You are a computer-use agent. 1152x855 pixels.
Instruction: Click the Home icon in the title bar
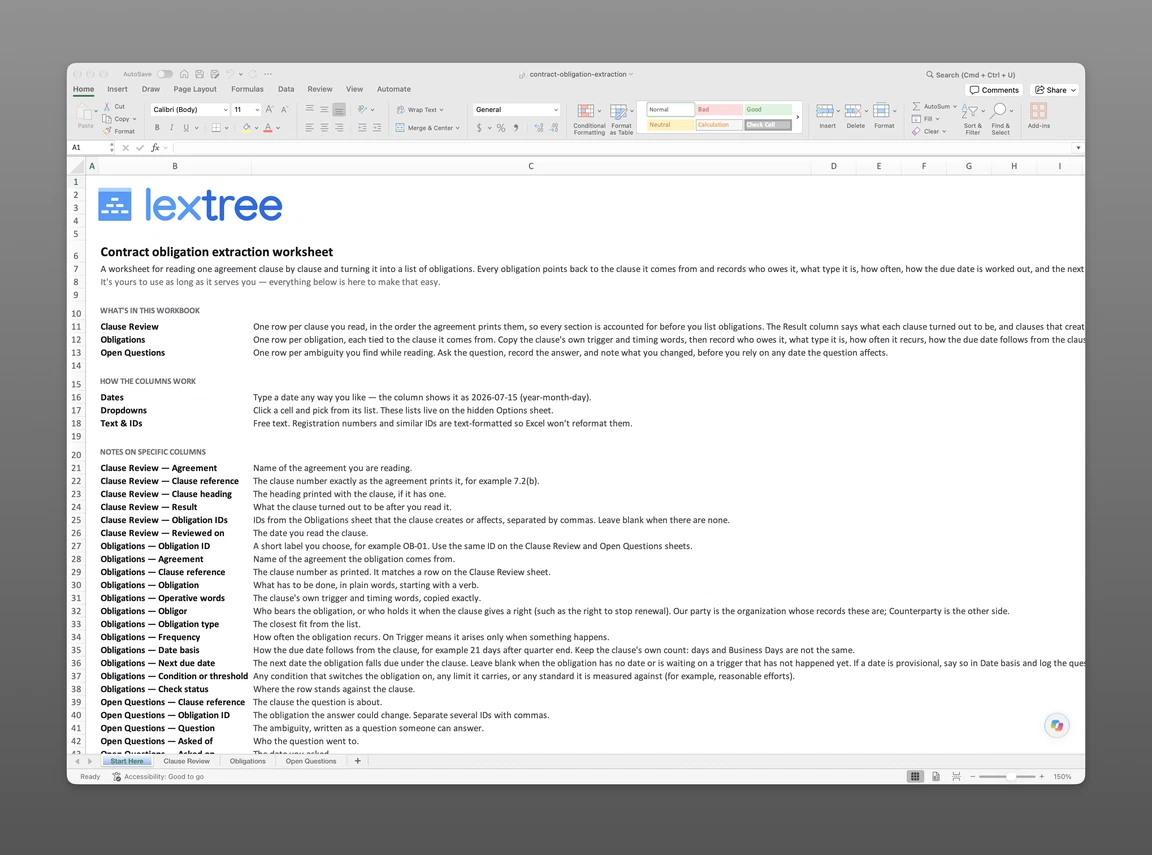tap(184, 74)
